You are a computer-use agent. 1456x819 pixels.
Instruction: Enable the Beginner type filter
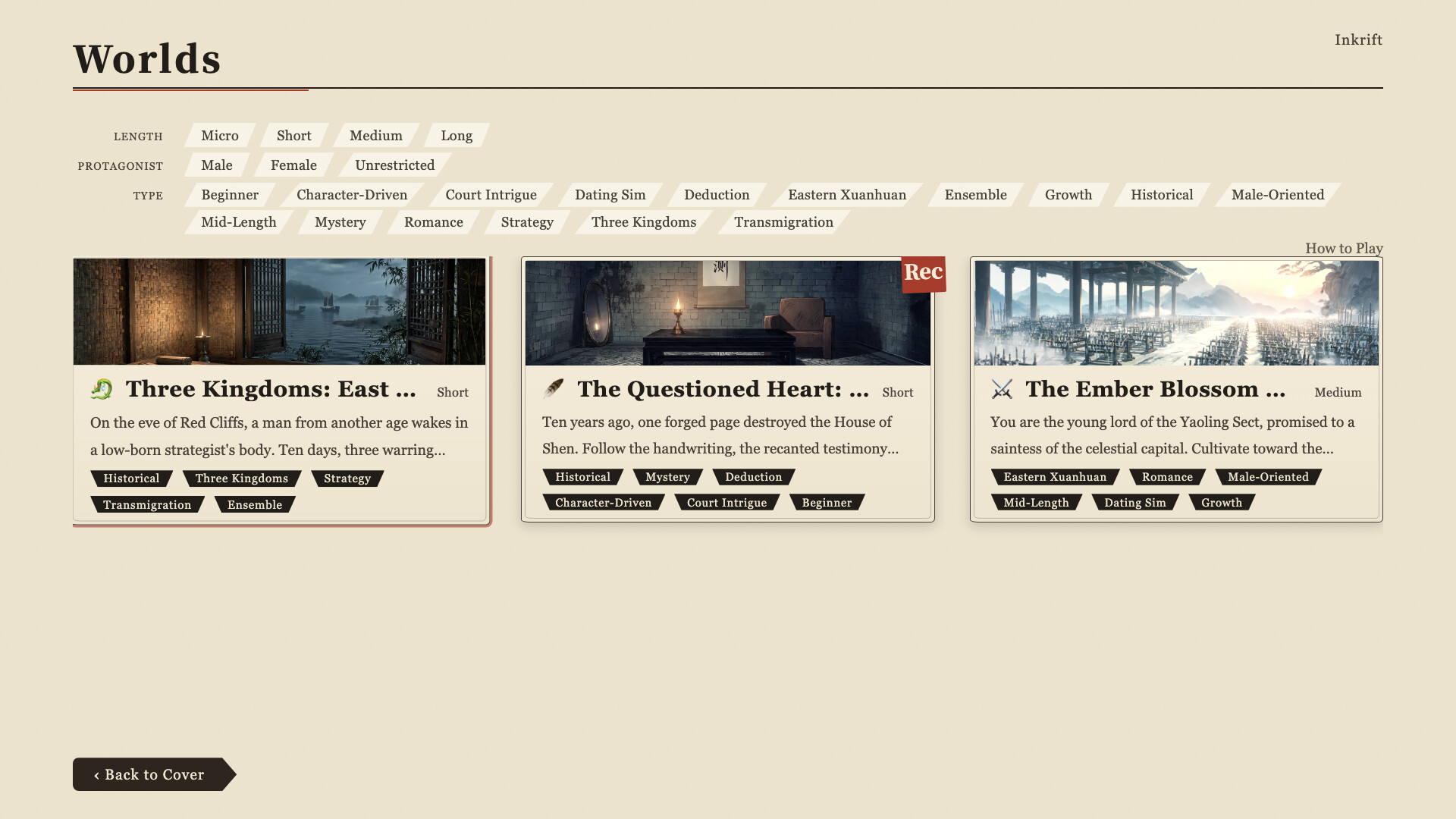(230, 195)
